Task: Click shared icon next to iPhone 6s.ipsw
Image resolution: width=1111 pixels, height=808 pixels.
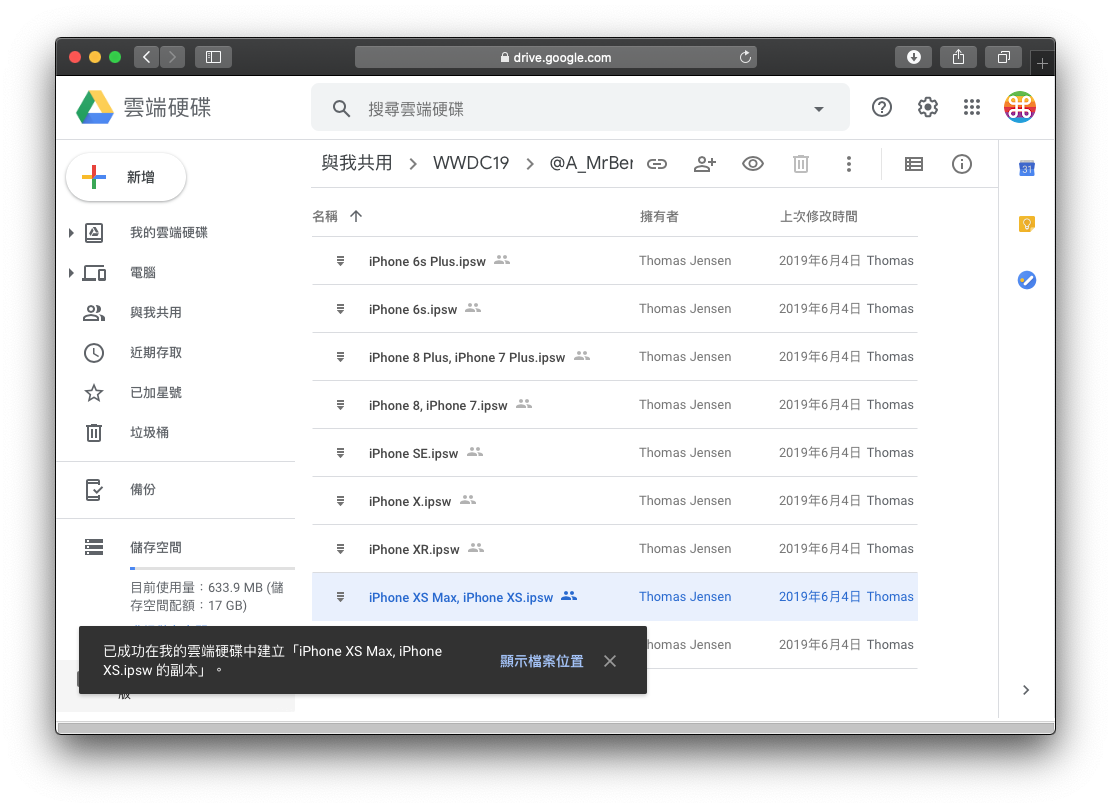Action: (473, 308)
